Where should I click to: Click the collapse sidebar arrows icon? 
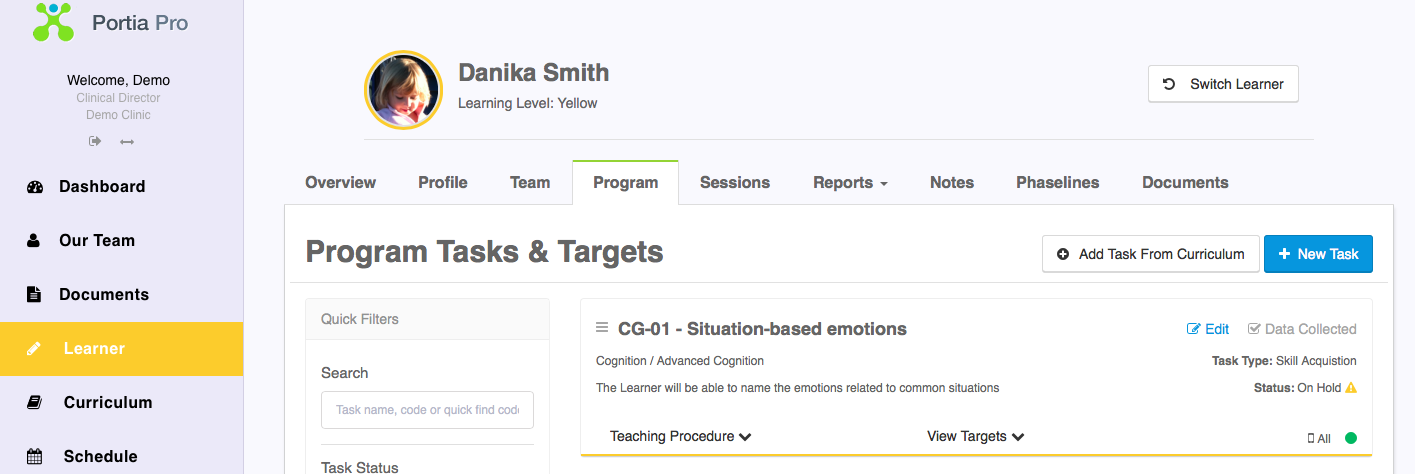coord(127,141)
